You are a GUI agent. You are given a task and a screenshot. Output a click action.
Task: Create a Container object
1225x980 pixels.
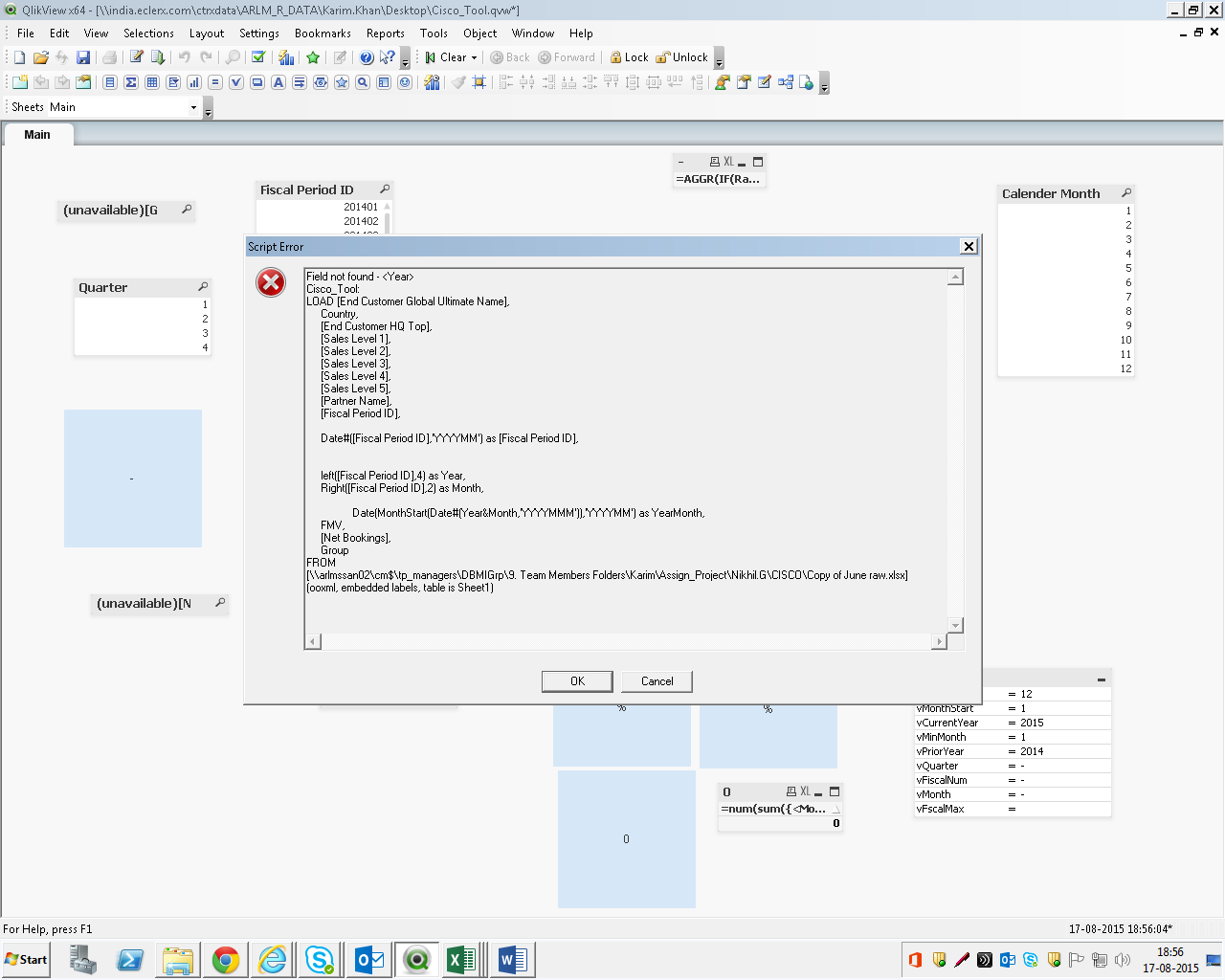coord(384,82)
